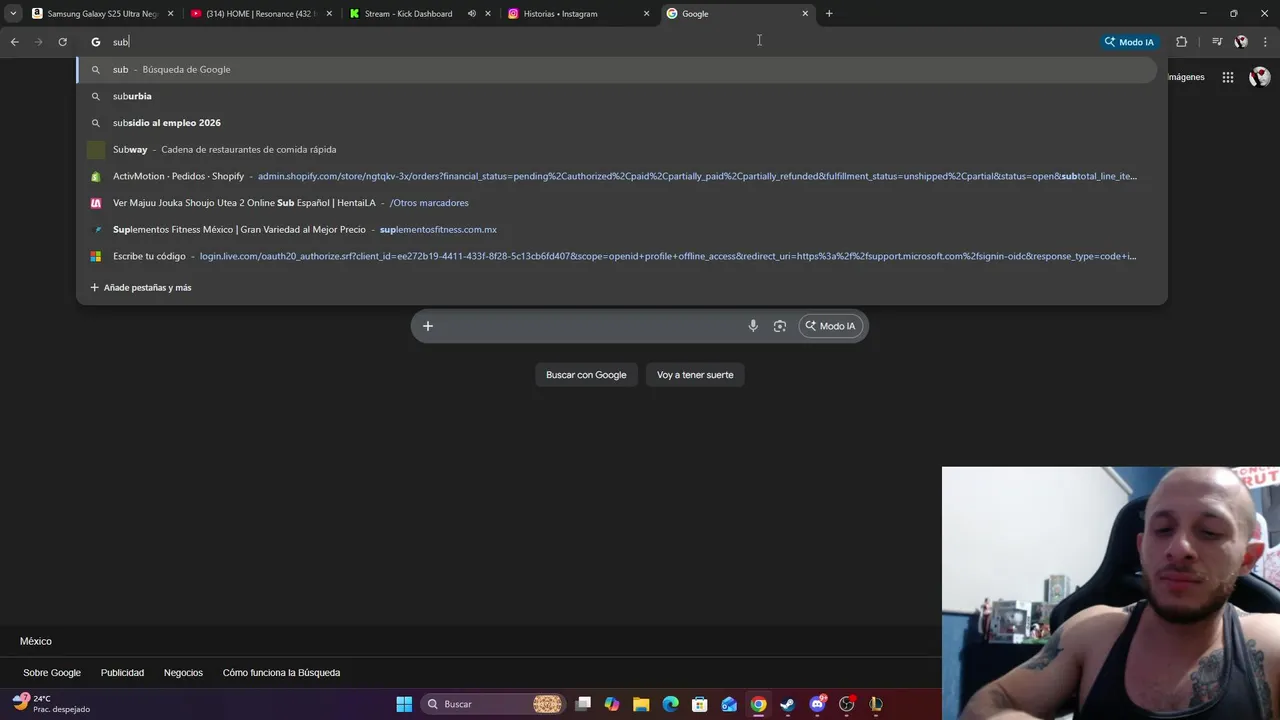Click the Modo IA button in search box
Screen dimensions: 1280x720
pos(831,326)
